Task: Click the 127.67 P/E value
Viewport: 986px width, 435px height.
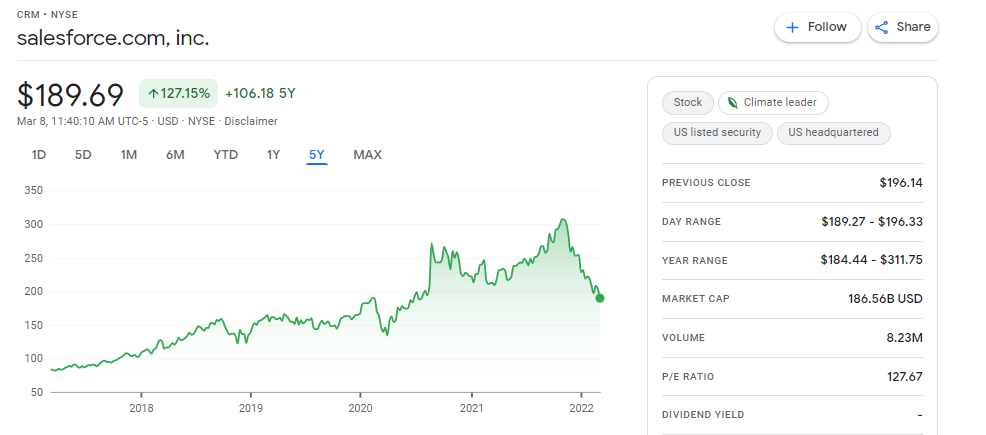Action: point(905,377)
